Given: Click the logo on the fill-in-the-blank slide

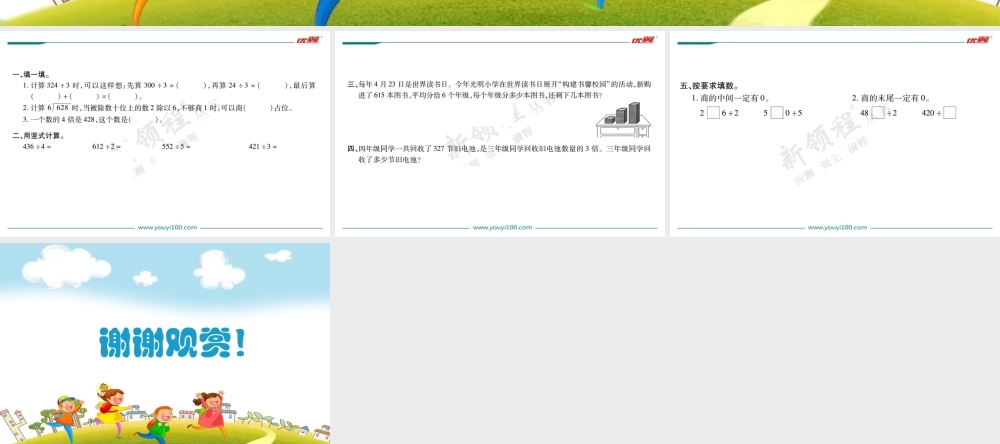Looking at the screenshot, I should coord(307,40).
